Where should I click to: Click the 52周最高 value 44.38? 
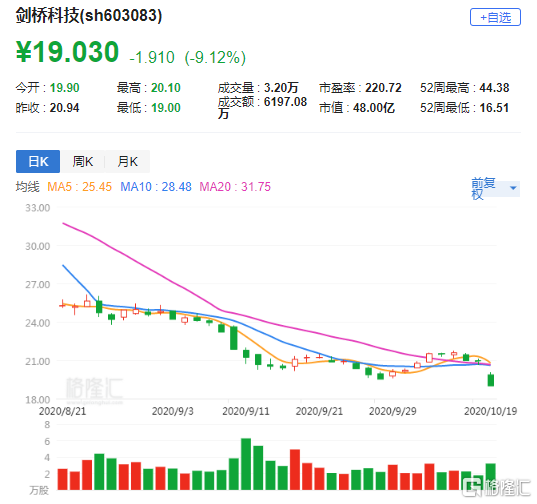494,88
